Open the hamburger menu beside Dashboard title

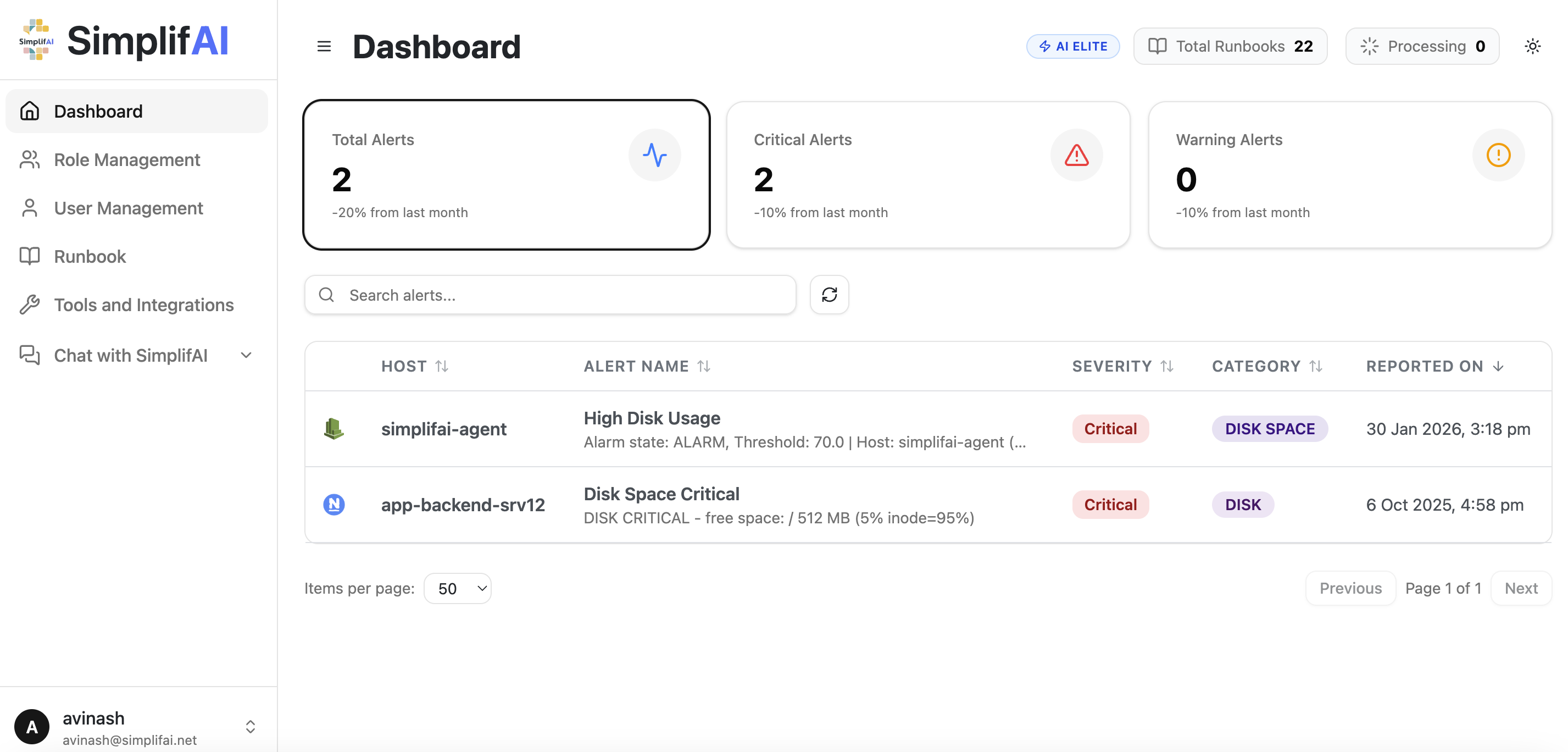click(324, 46)
